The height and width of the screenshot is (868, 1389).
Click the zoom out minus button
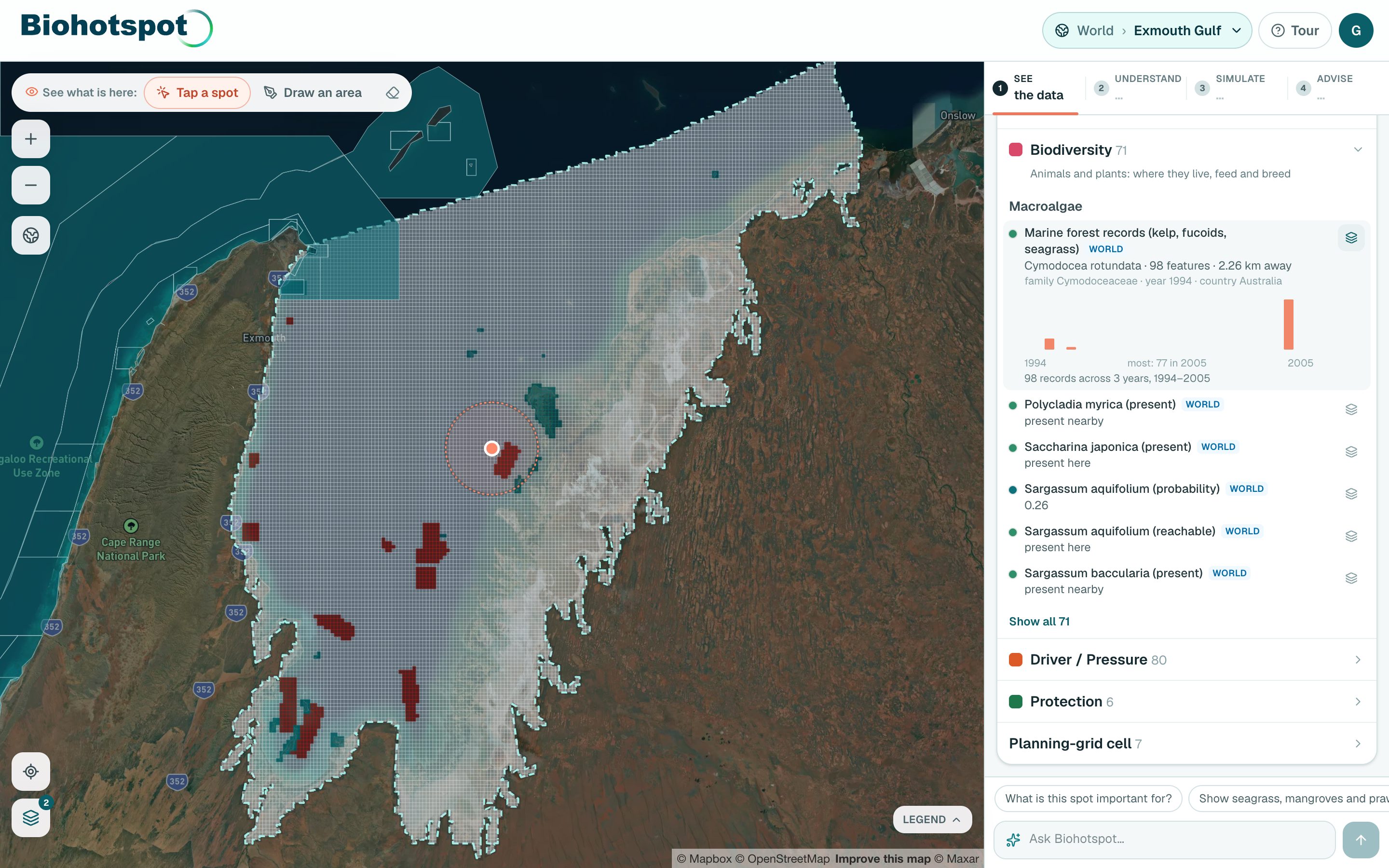pyautogui.click(x=31, y=186)
